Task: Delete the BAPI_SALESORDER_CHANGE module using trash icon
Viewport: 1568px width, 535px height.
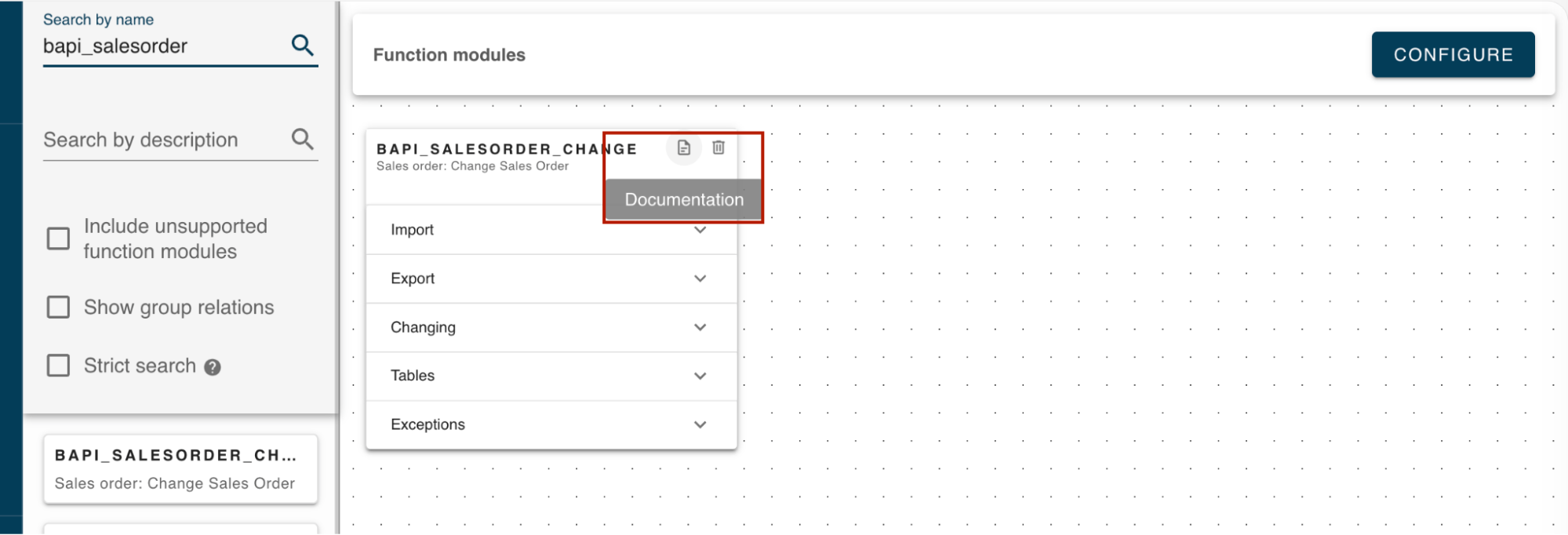Action: pos(718,147)
